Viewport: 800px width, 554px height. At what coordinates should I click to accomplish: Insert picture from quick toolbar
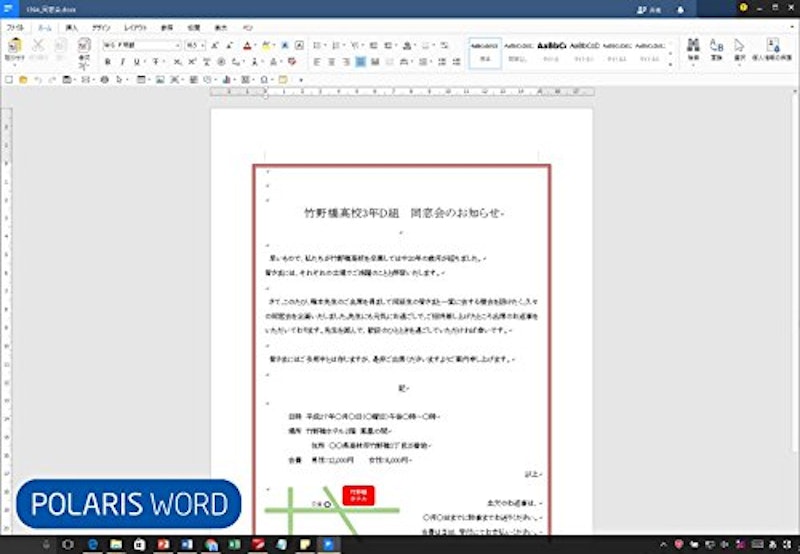[160, 80]
